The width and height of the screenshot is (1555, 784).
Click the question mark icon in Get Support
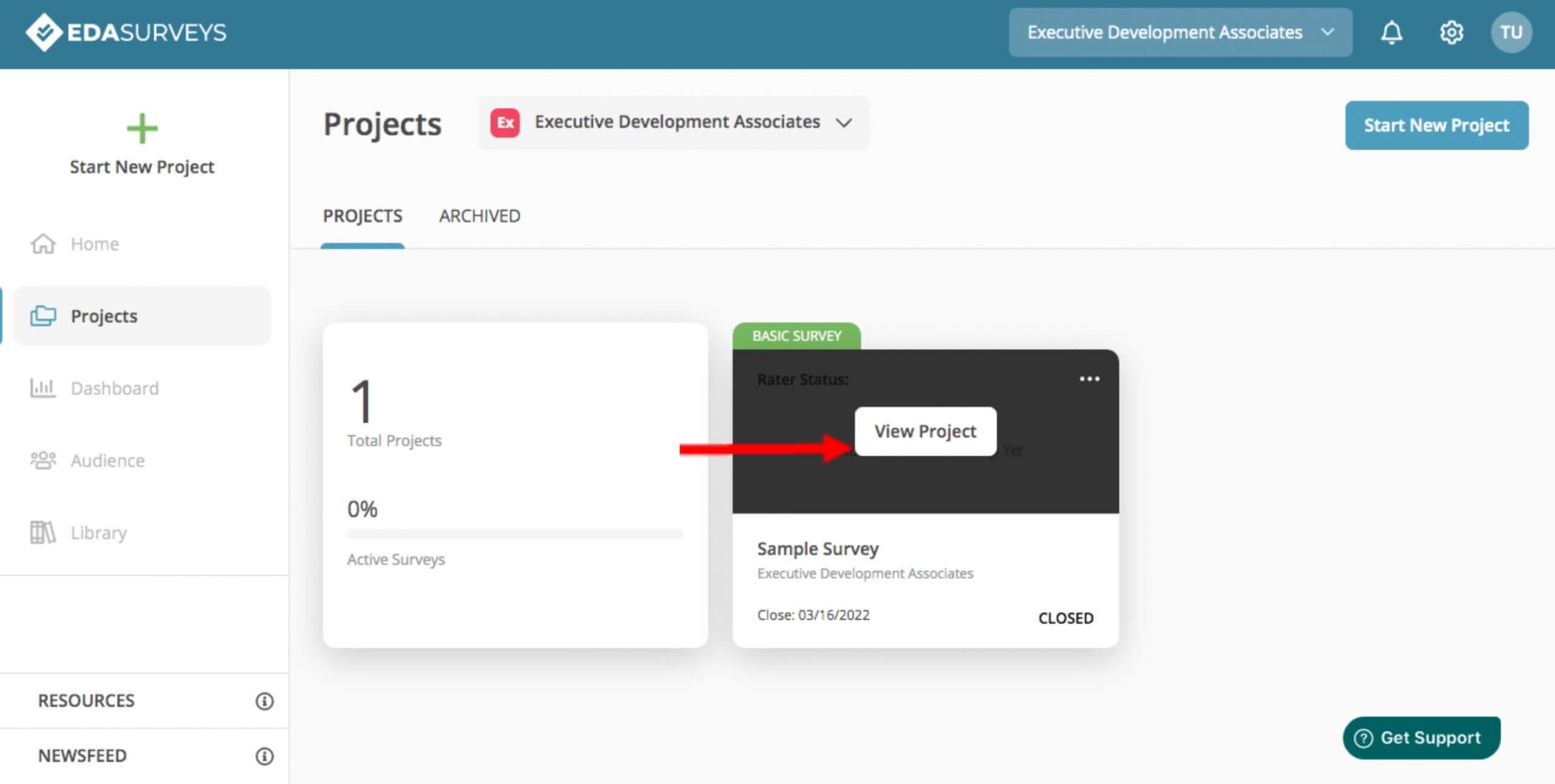[1364, 738]
